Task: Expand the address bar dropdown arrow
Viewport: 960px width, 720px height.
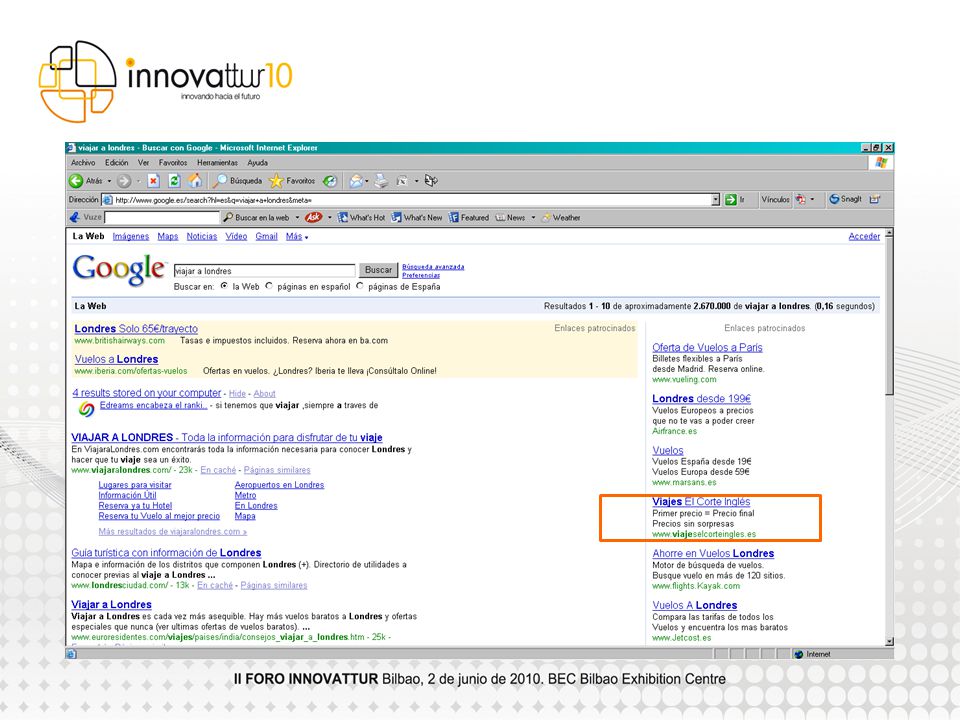Action: coord(715,200)
